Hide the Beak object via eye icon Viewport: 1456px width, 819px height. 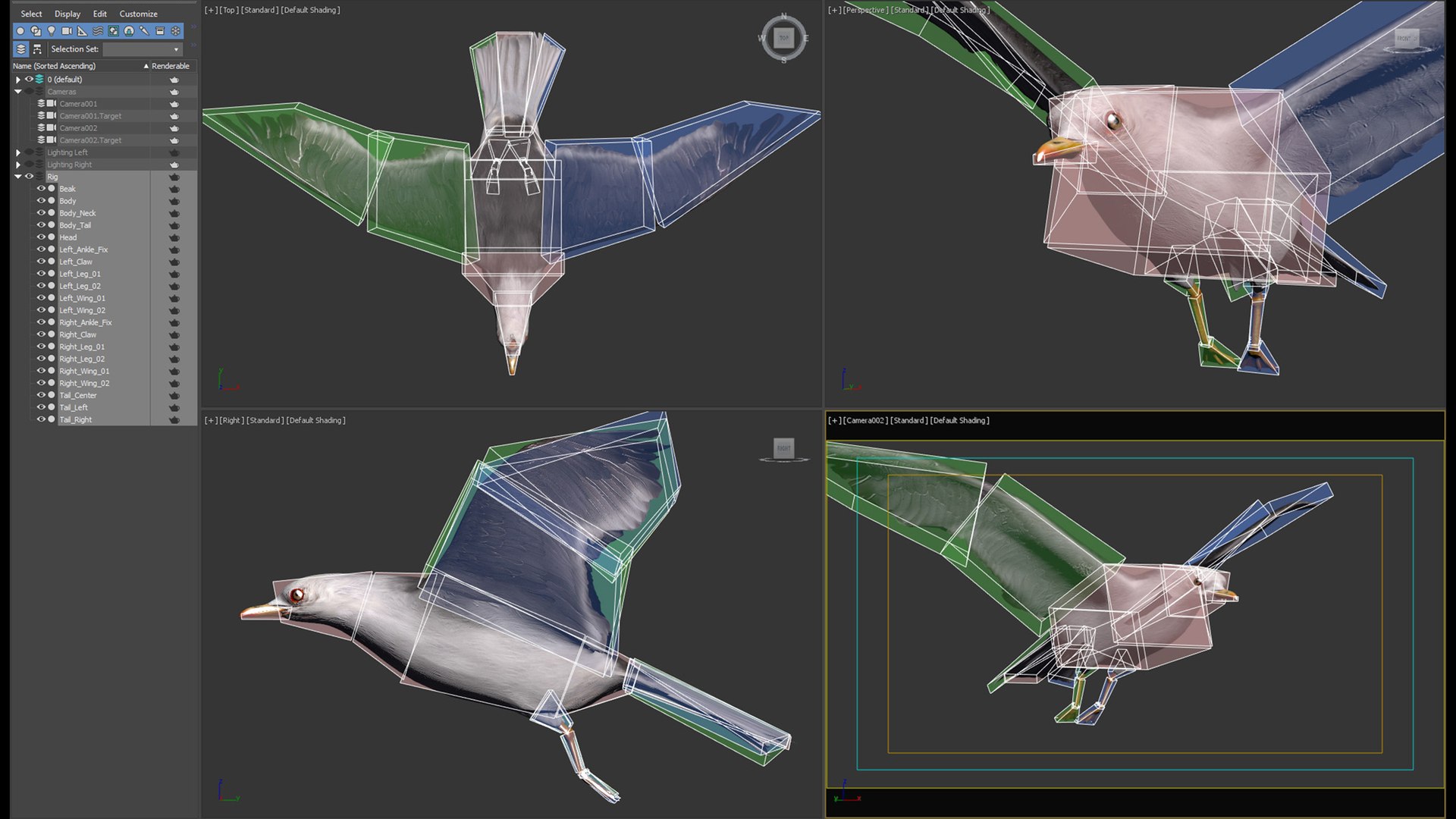[x=41, y=189]
